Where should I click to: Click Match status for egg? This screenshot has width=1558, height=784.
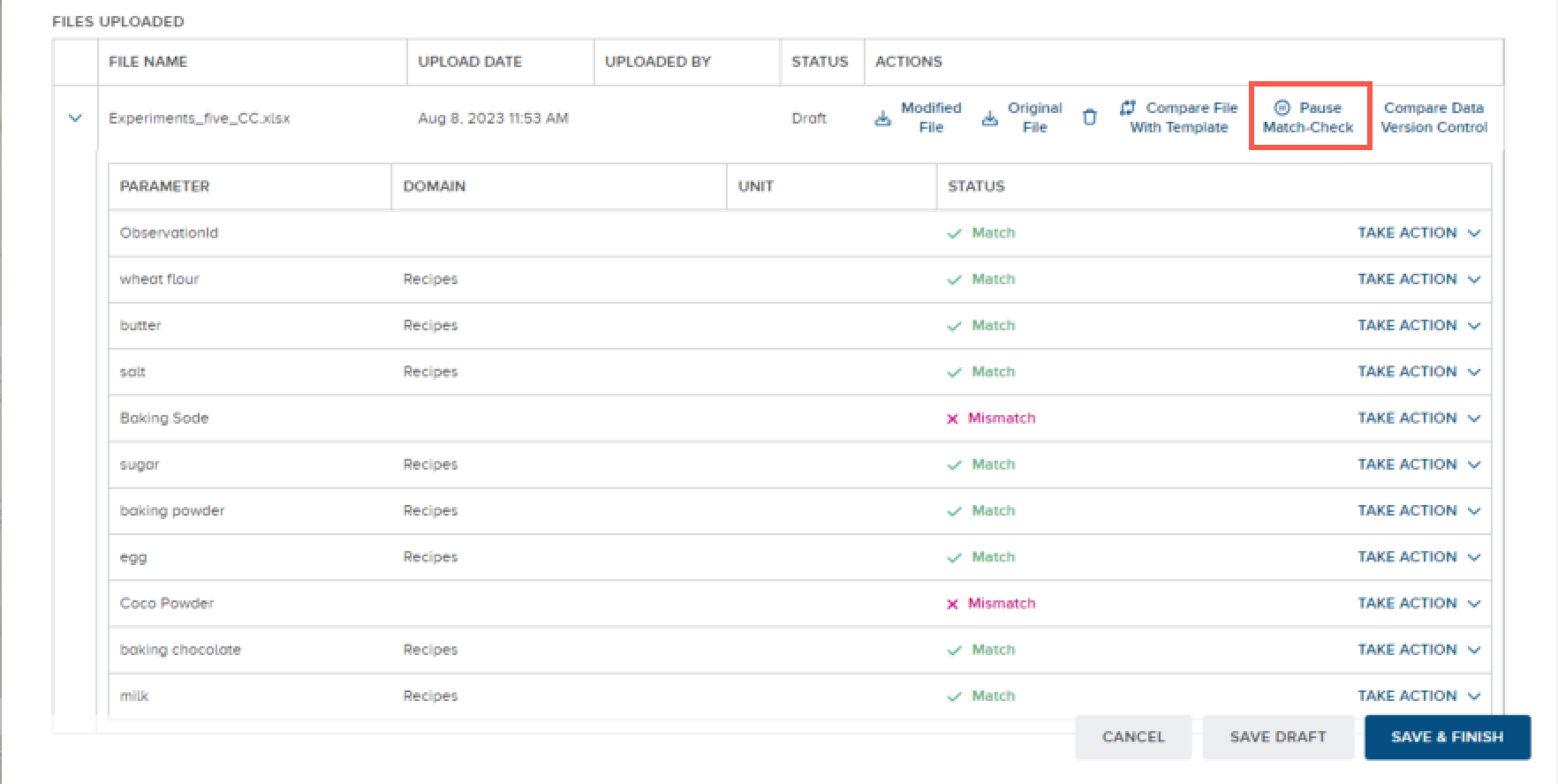[x=981, y=557]
